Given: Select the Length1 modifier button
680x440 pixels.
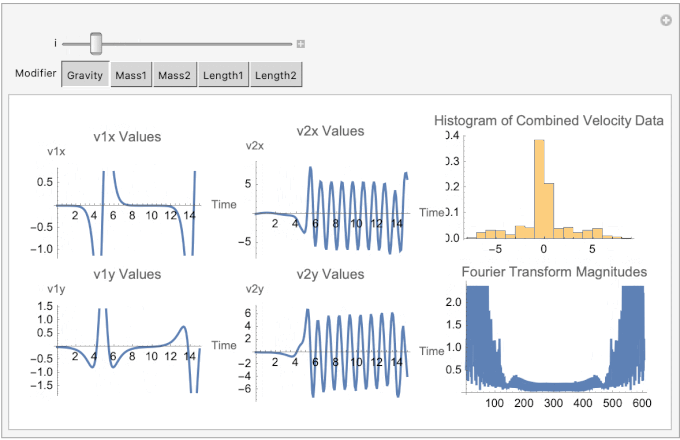Looking at the screenshot, I should point(223,75).
